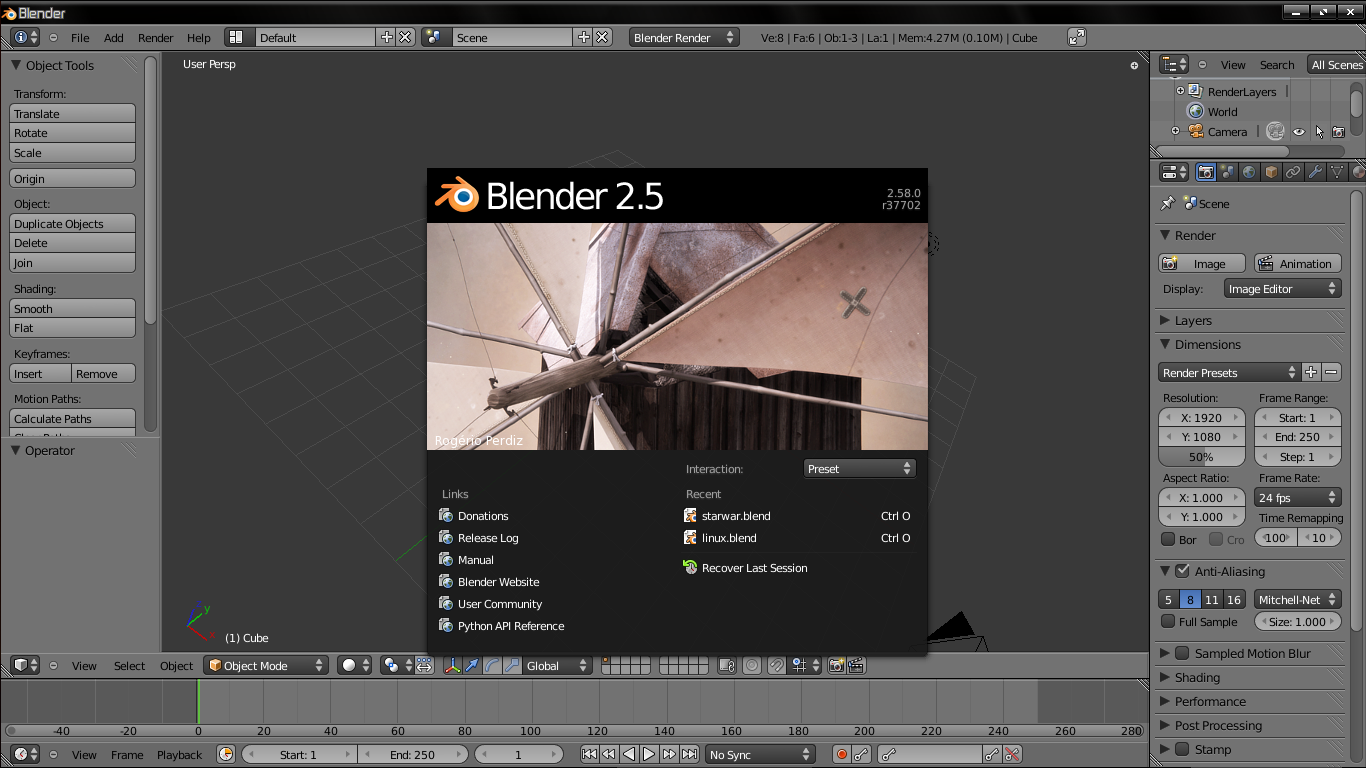This screenshot has height=768, width=1366.
Task: Play the animation in reverse
Action: click(629, 755)
